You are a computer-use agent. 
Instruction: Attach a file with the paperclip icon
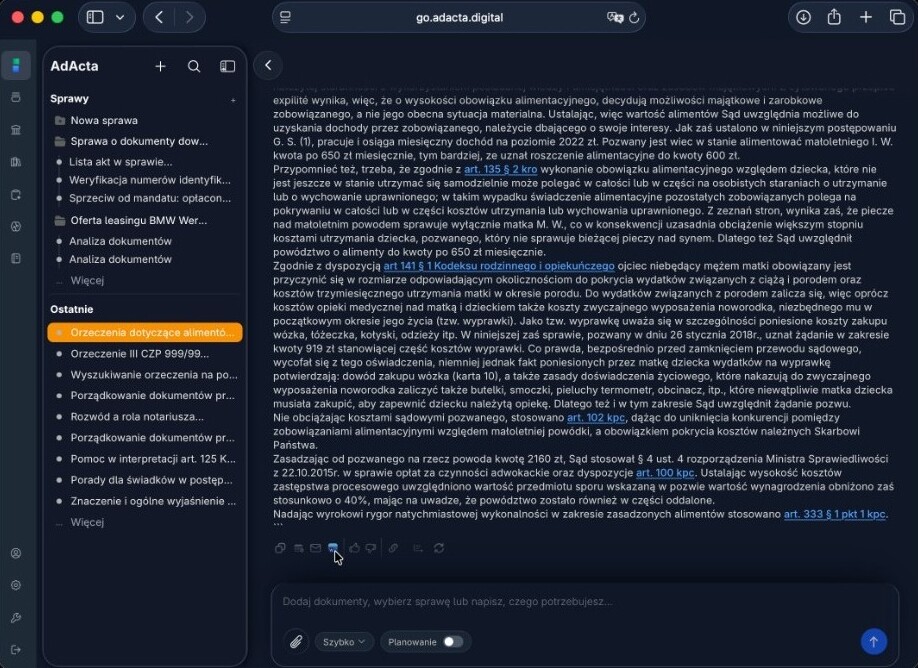tap(296, 642)
